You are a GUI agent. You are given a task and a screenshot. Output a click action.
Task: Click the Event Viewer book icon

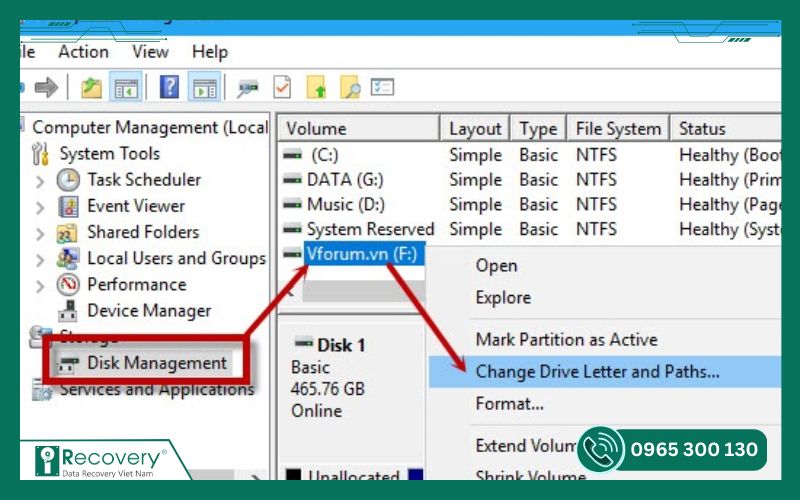click(x=68, y=206)
